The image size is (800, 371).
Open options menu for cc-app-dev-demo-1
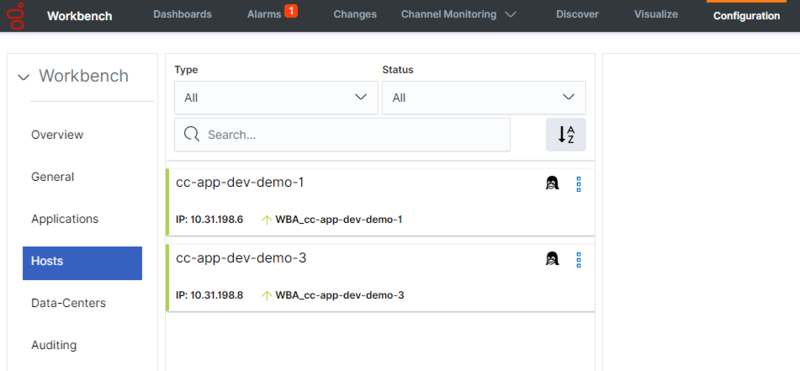(x=579, y=184)
